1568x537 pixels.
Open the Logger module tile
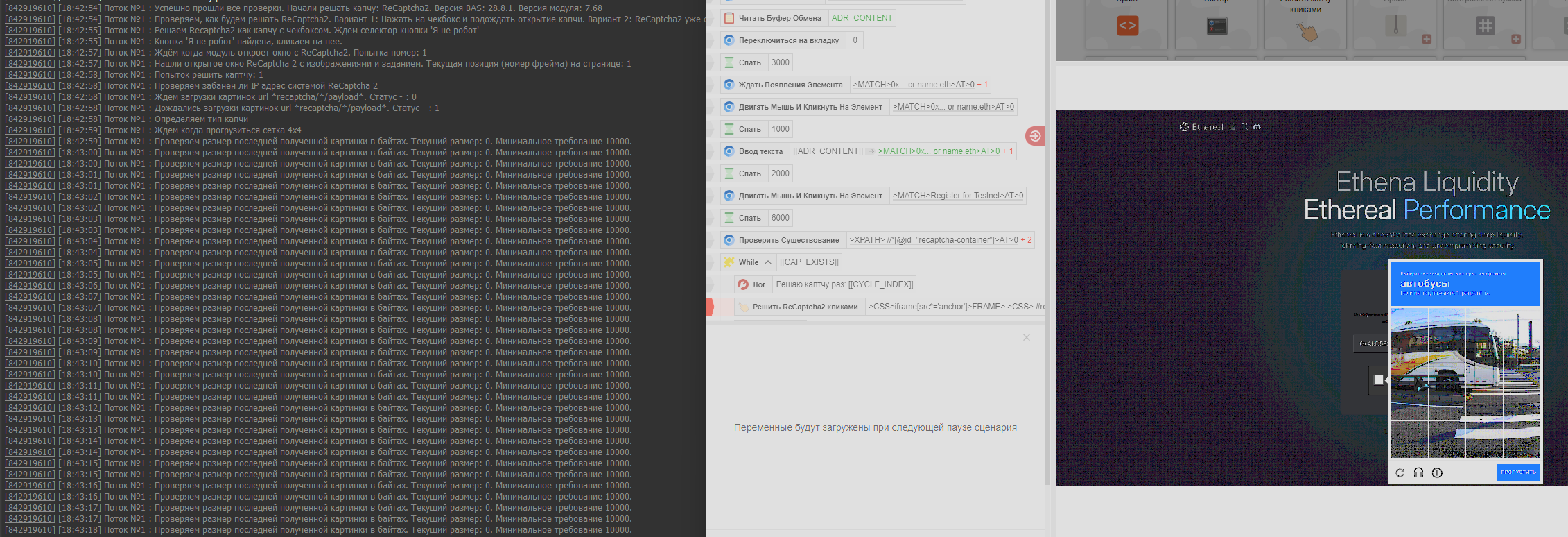click(x=1217, y=26)
